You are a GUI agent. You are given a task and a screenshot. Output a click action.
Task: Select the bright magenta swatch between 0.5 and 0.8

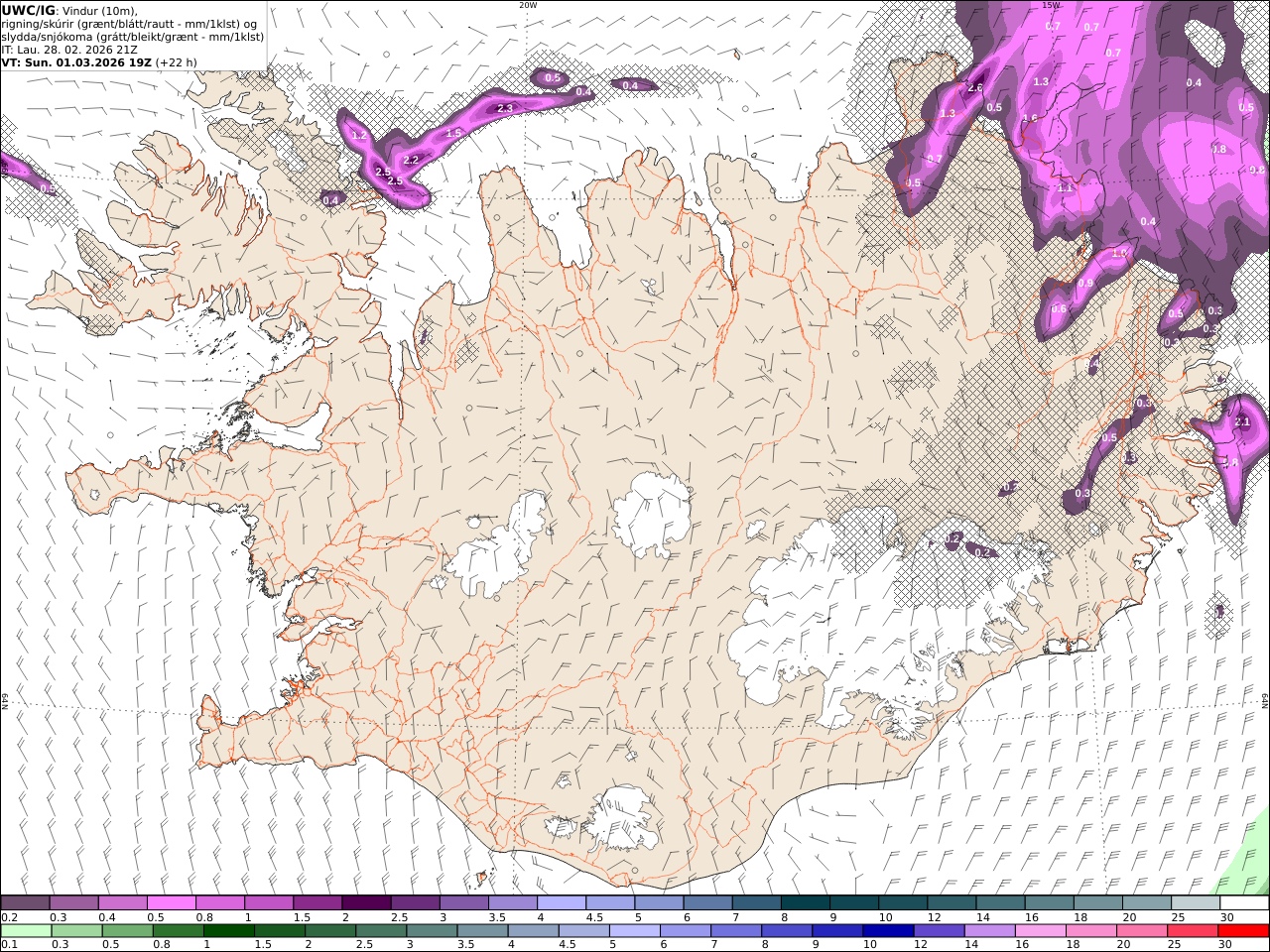[x=172, y=903]
